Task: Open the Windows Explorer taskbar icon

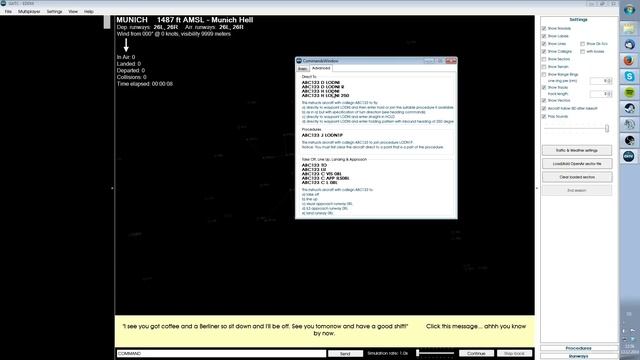Action: 629,28
